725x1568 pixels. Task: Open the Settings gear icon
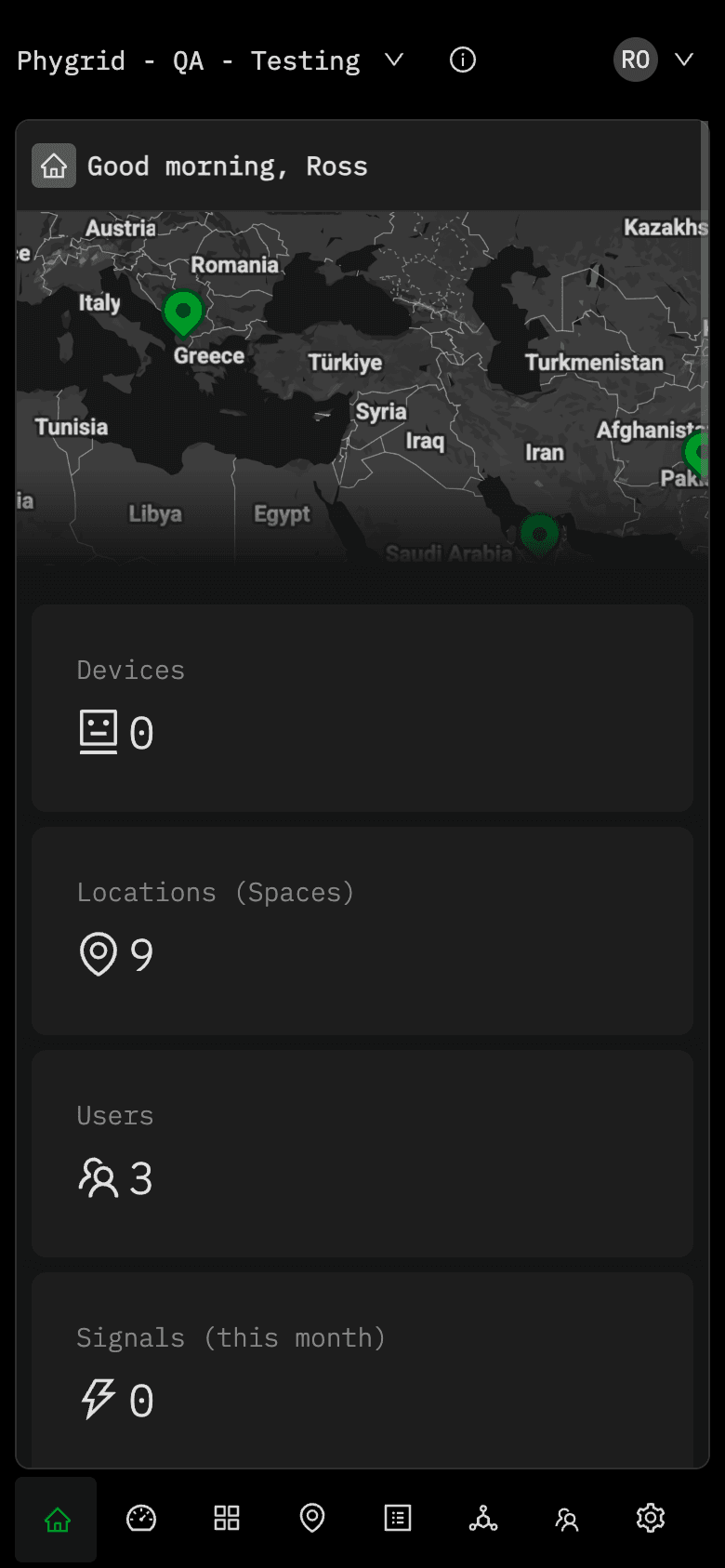(x=650, y=1519)
